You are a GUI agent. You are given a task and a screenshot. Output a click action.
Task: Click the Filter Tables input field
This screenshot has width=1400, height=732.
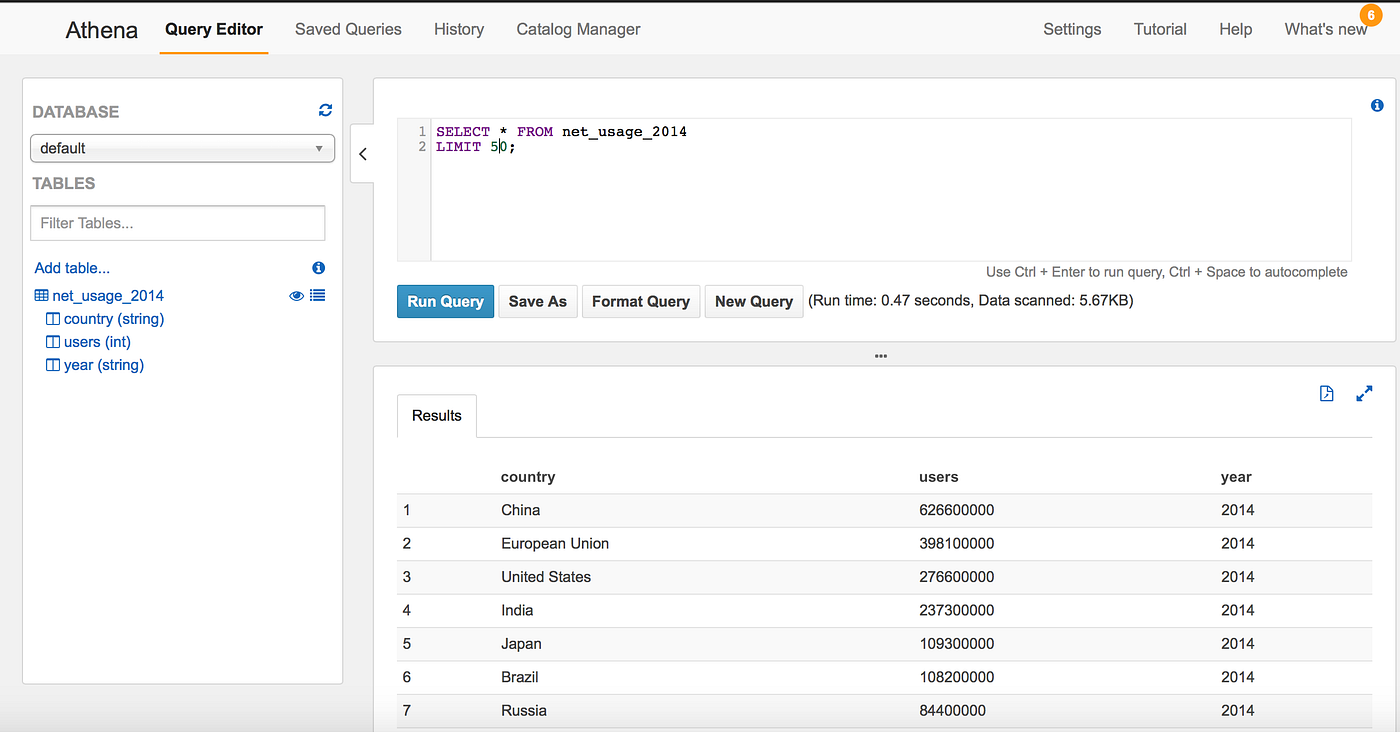(x=177, y=222)
